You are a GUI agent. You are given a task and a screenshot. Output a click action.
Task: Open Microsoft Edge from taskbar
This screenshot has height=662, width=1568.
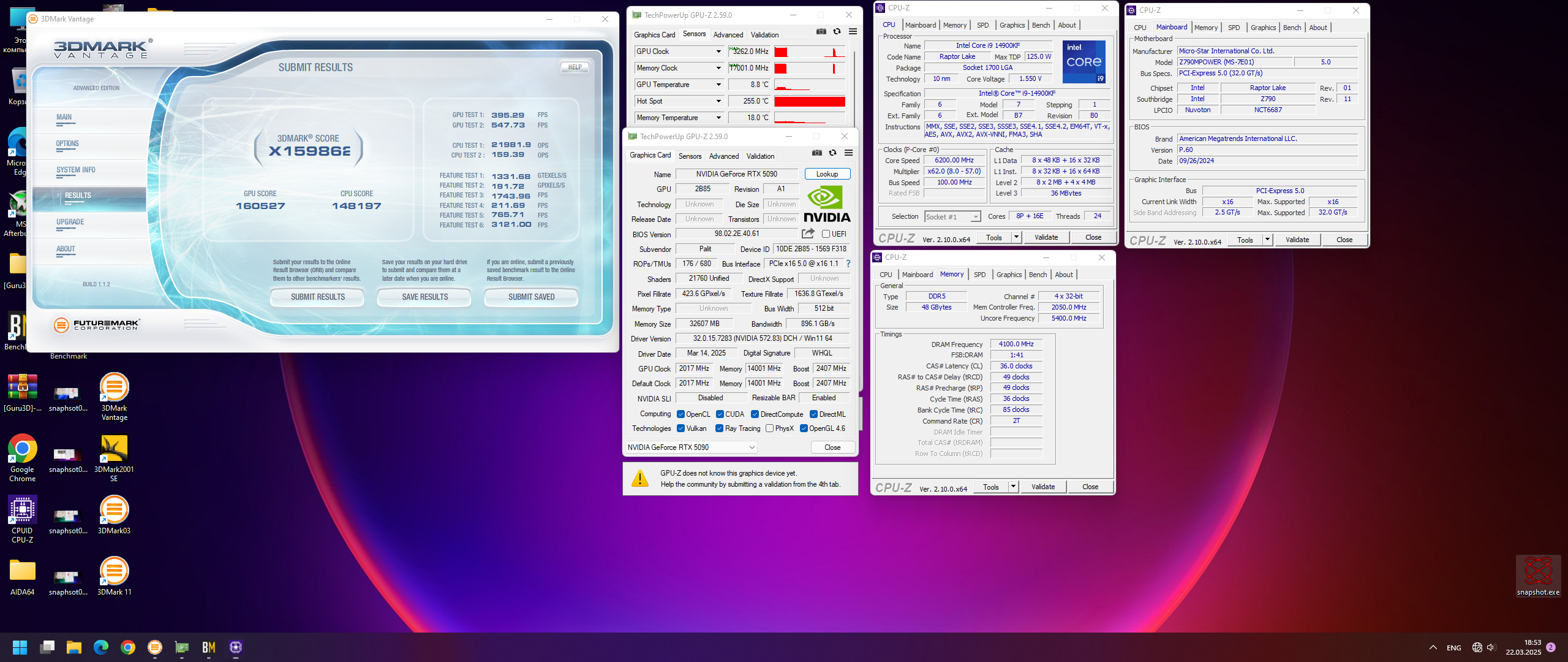(101, 647)
